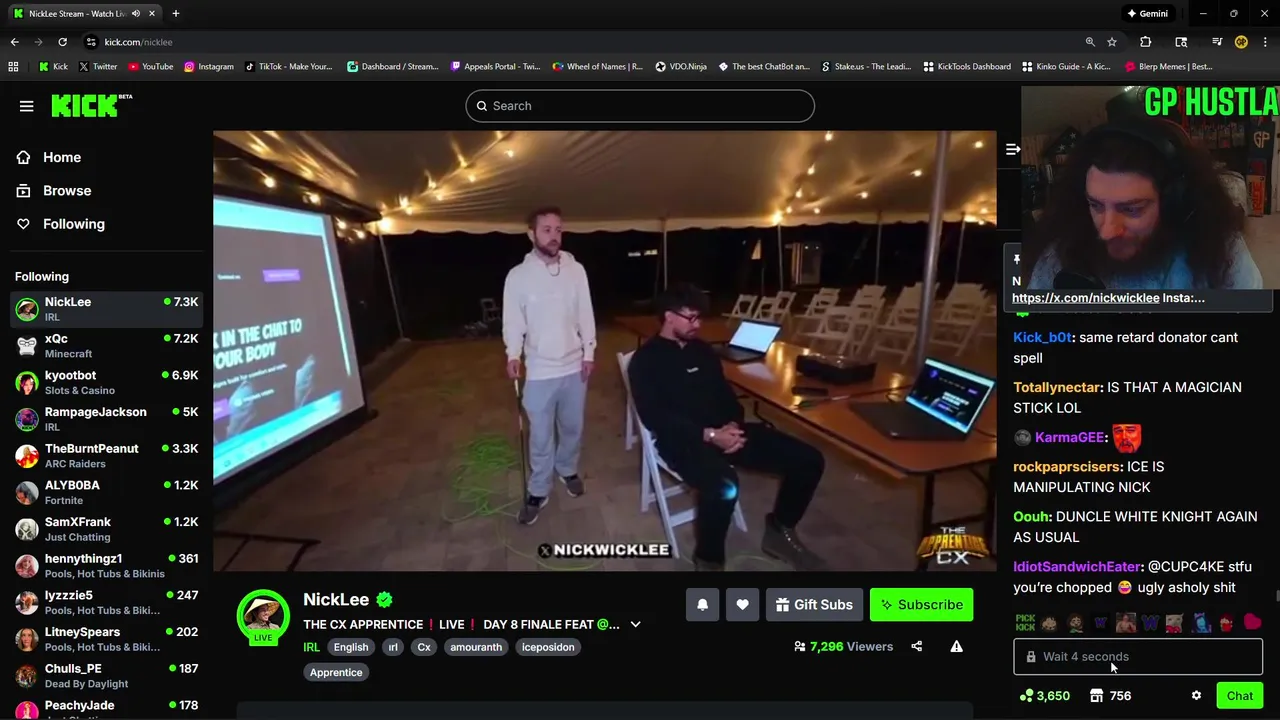Click the report warning icon
The width and height of the screenshot is (1280, 720).
(956, 646)
